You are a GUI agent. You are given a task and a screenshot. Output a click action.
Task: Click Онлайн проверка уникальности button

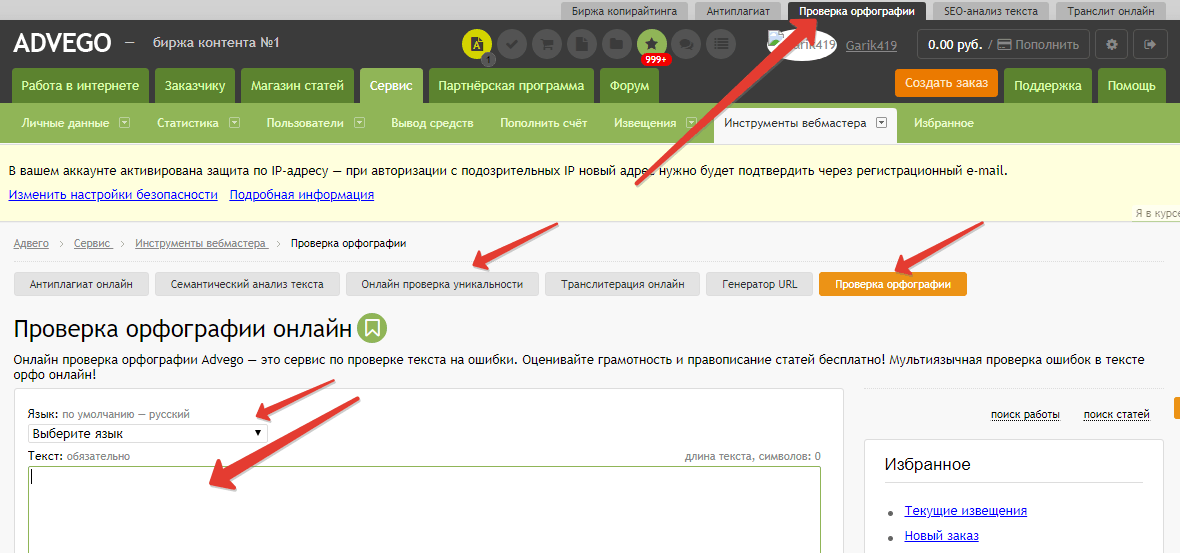[442, 284]
